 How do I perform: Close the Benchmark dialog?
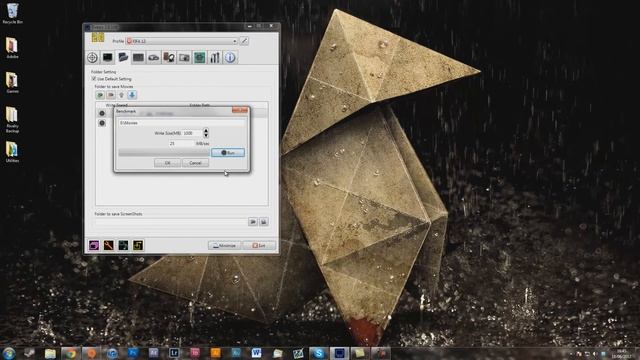point(240,110)
